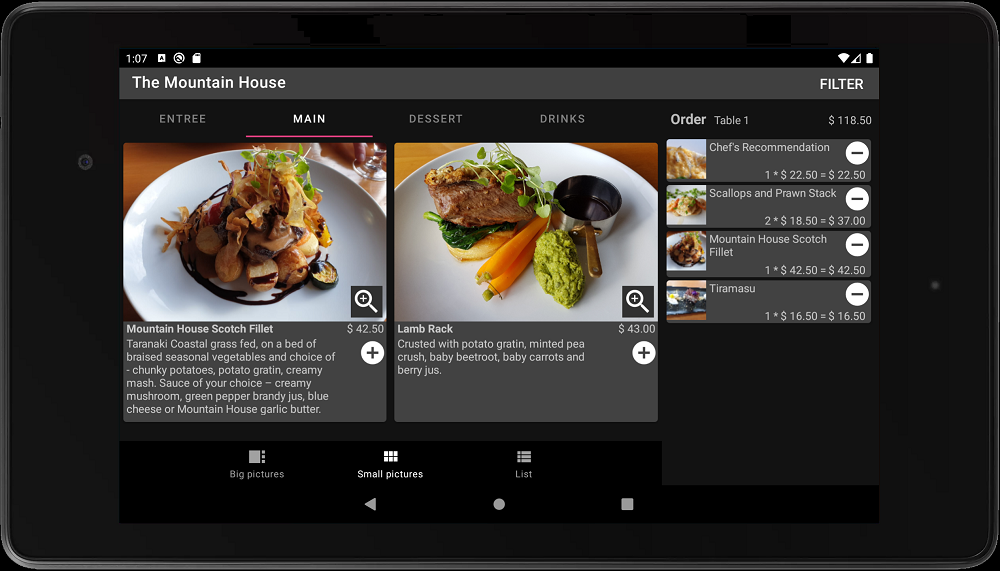This screenshot has height=571, width=1000.
Task: Remove Chef's Recommendation from order
Action: click(857, 153)
